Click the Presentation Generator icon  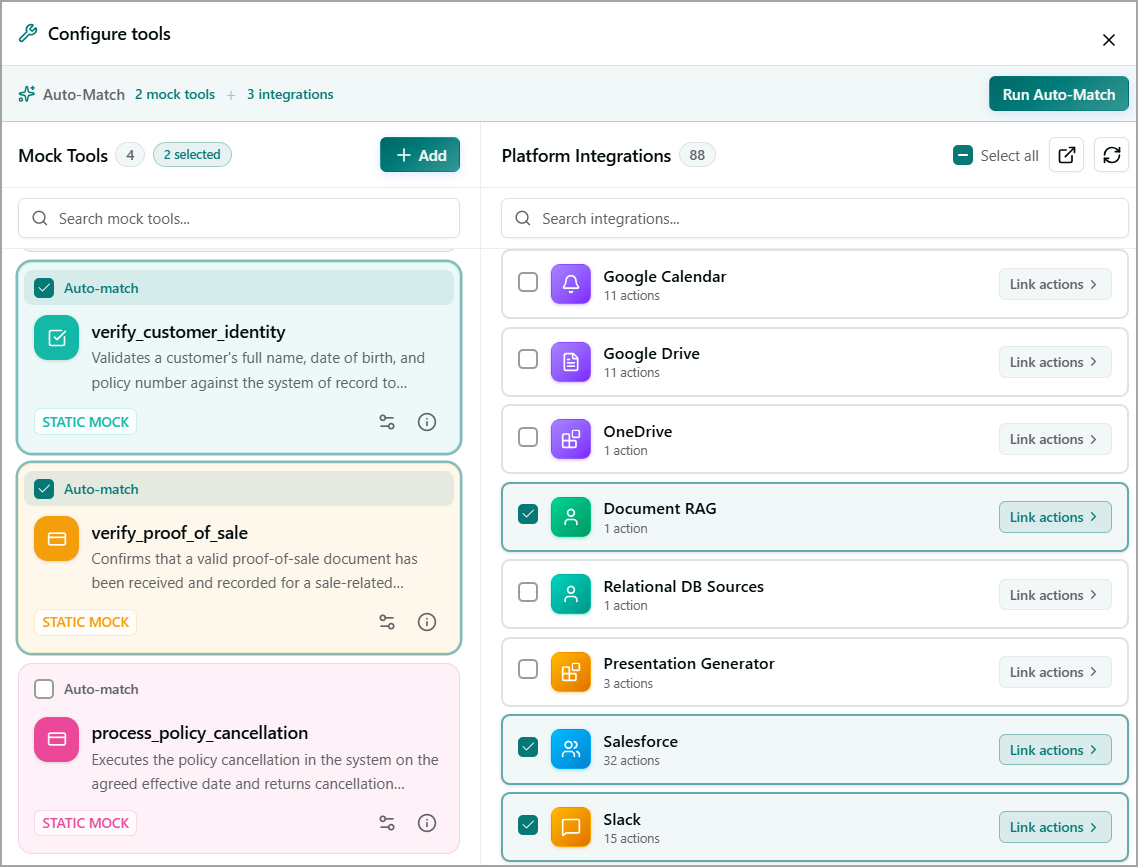[570, 672]
